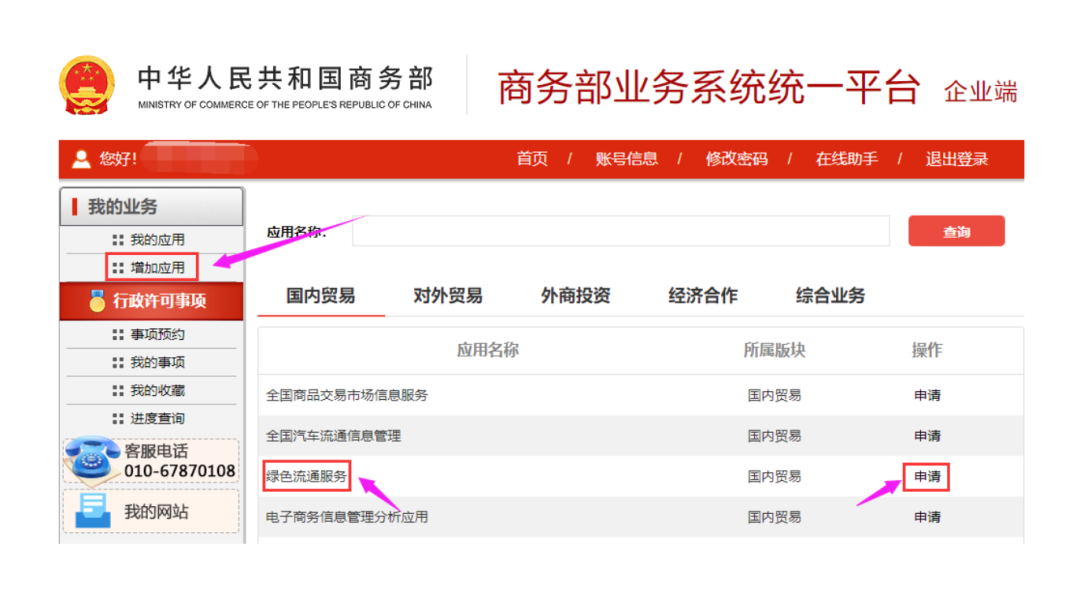Click the 操作 column header
This screenshot has height=595, width=1080.
[927, 351]
